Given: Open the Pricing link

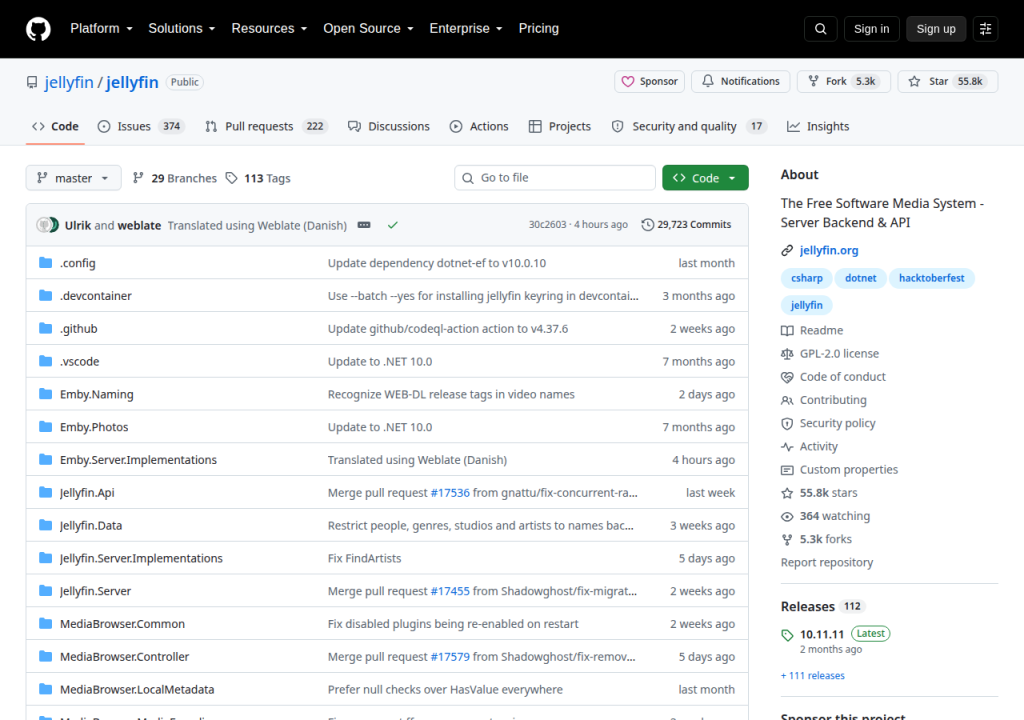Looking at the screenshot, I should (x=539, y=29).
